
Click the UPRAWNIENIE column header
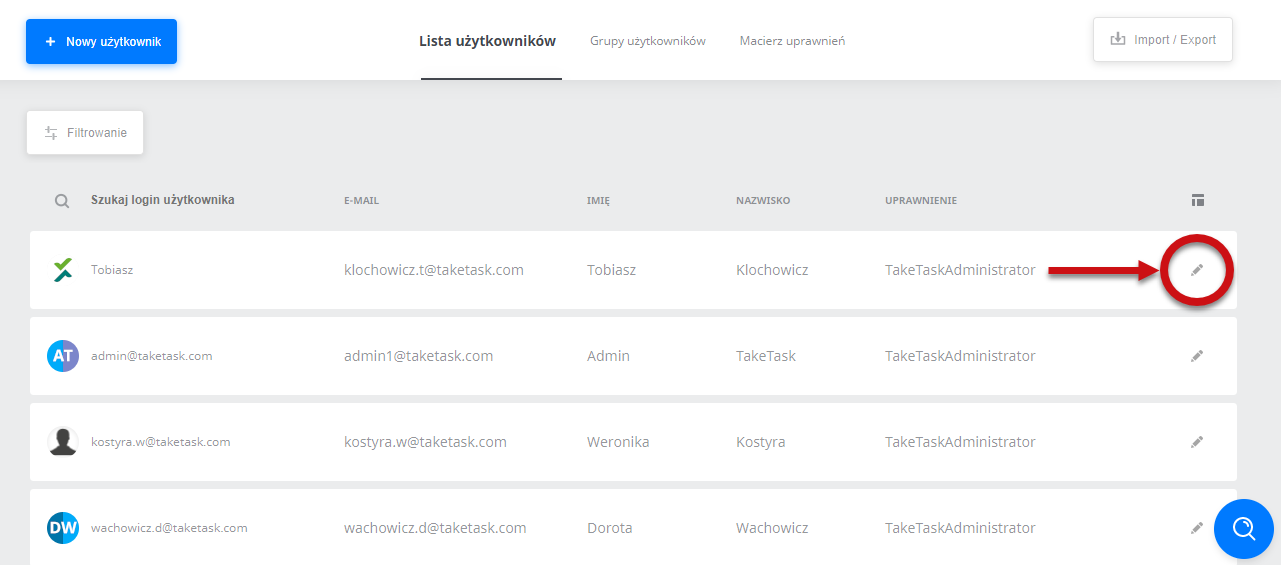pyautogui.click(x=921, y=201)
